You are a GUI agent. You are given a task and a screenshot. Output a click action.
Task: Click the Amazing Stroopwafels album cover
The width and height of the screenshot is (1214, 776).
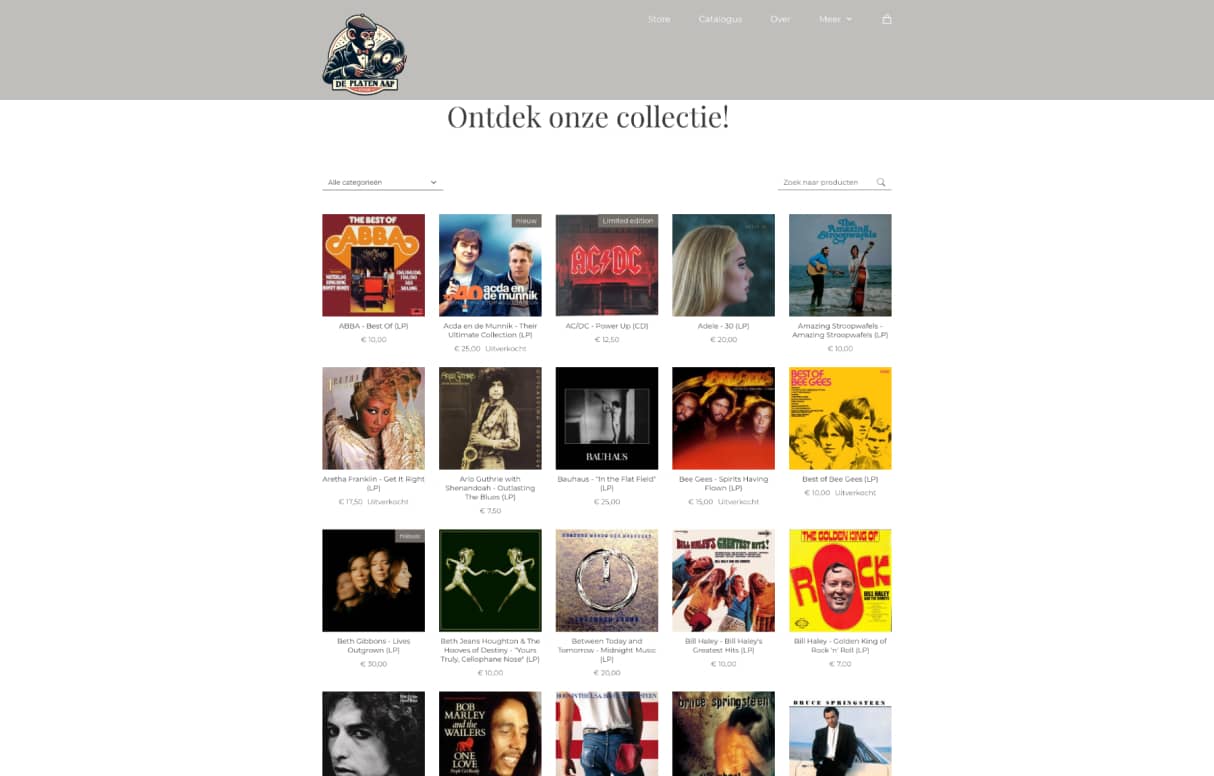840,265
